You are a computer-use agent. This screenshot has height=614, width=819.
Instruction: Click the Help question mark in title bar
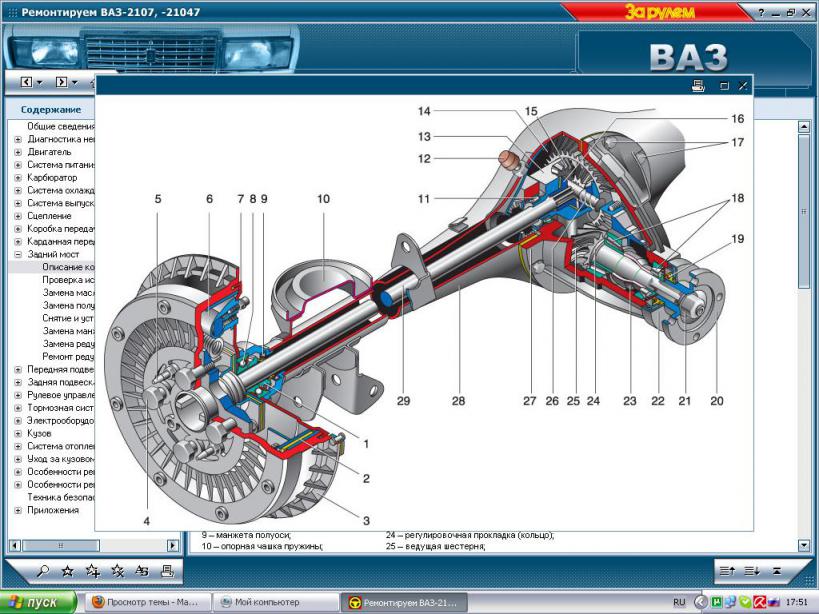761,13
